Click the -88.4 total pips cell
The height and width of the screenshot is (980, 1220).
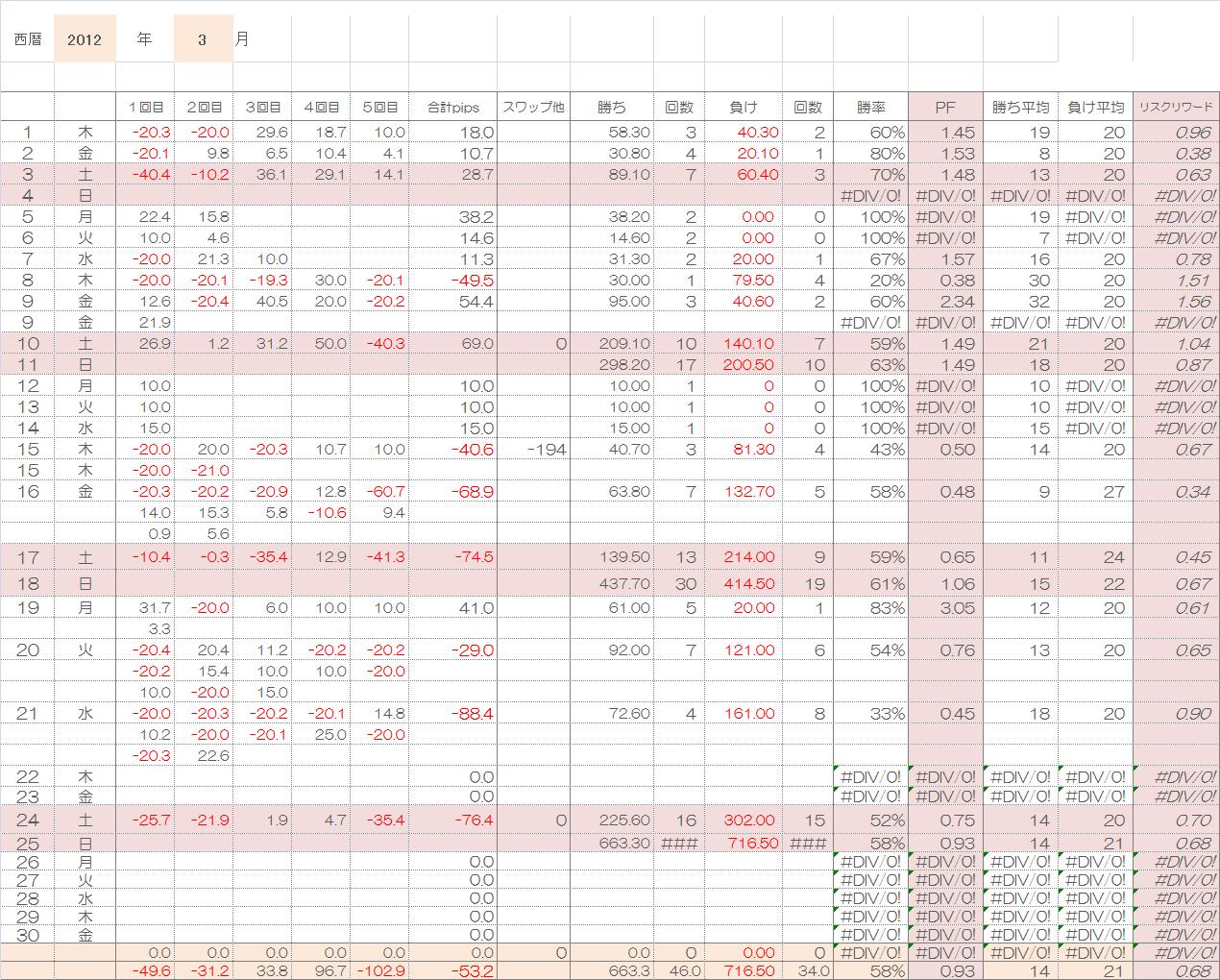[452, 714]
